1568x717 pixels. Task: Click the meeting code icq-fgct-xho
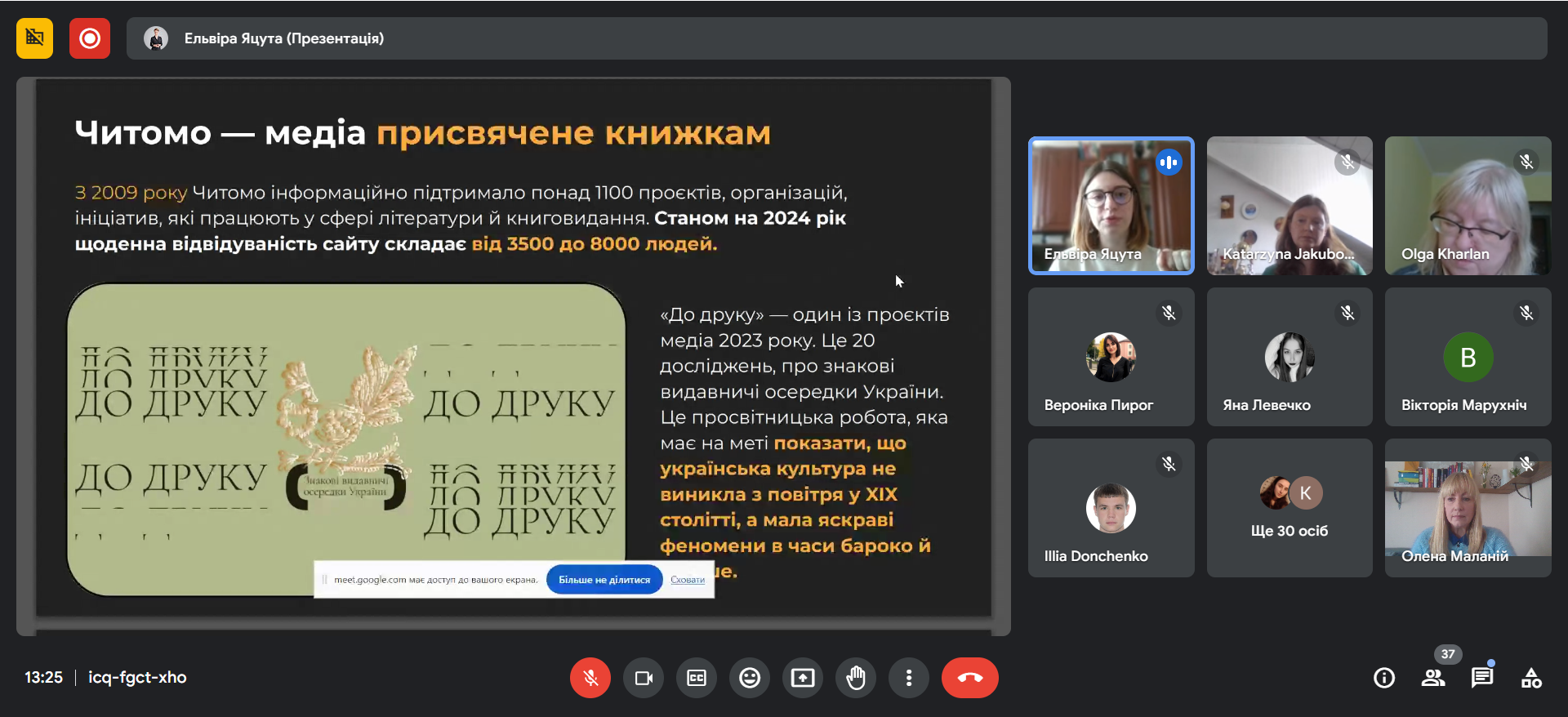click(137, 678)
